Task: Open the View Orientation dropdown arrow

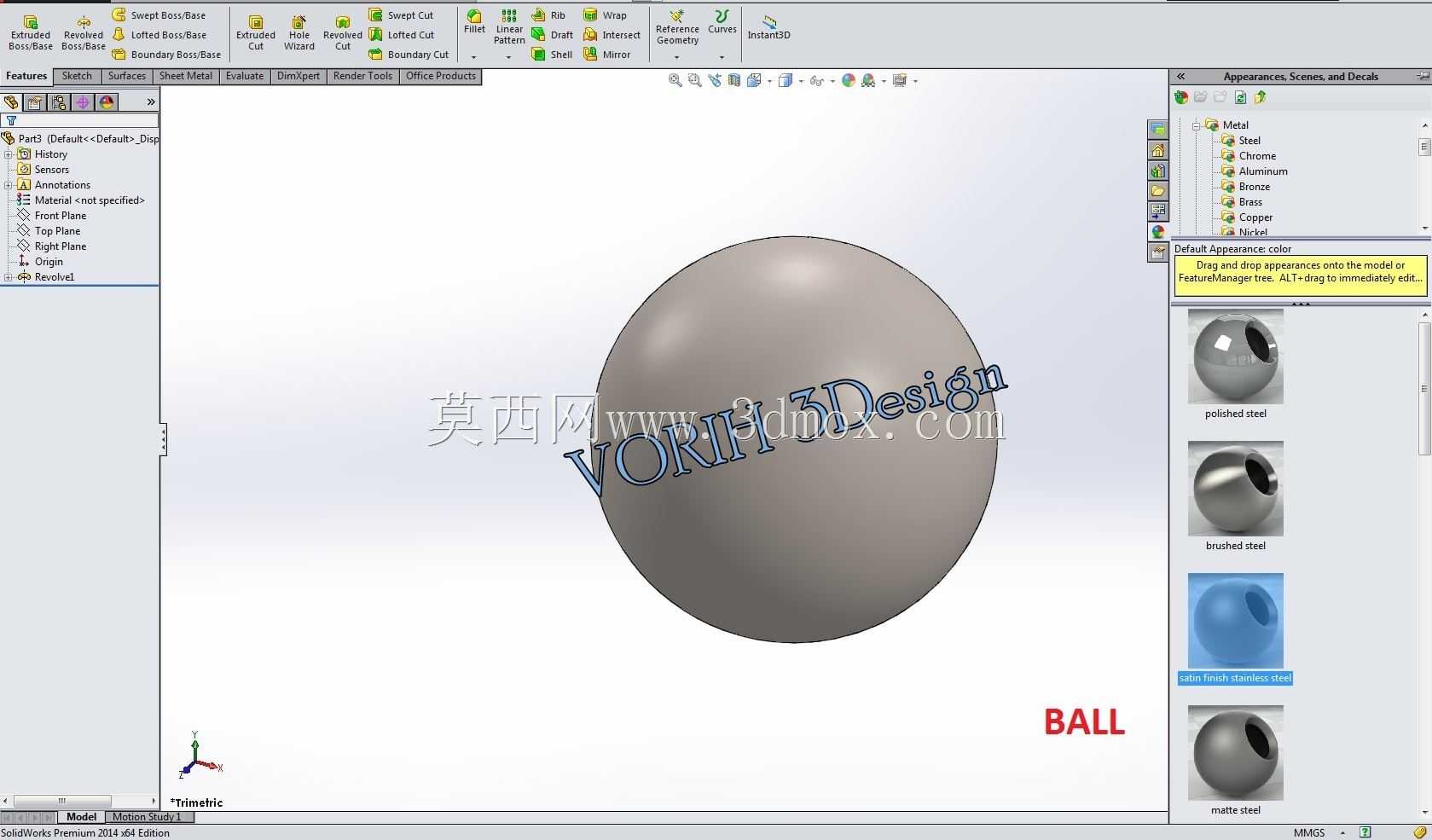Action: point(769,82)
